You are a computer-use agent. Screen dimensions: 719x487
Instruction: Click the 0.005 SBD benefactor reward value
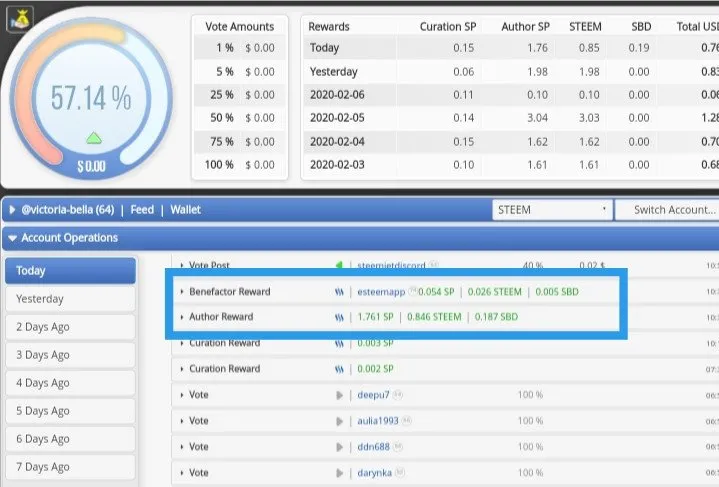coord(557,292)
